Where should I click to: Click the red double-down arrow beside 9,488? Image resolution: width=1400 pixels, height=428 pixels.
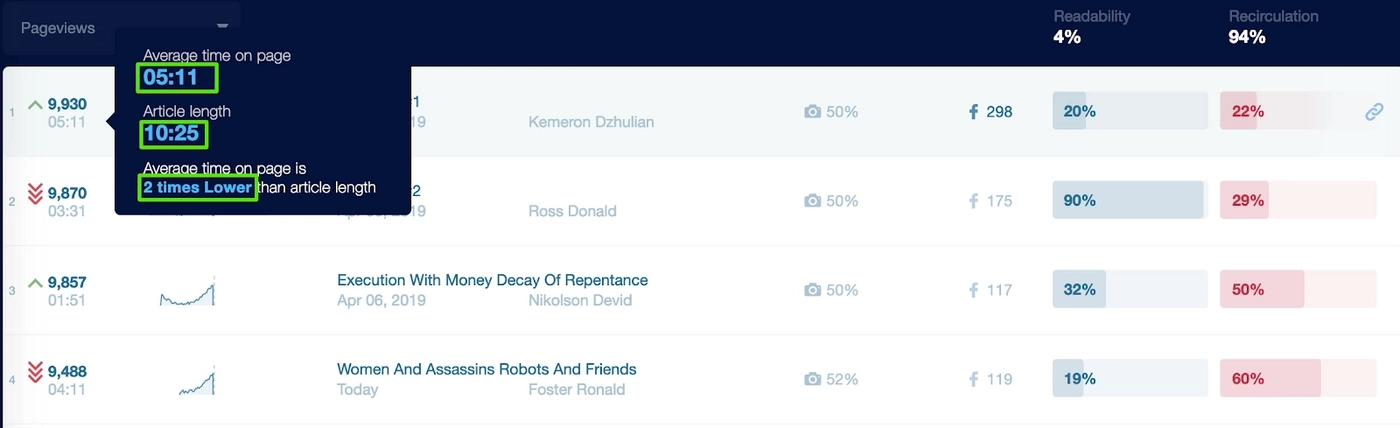[35, 372]
